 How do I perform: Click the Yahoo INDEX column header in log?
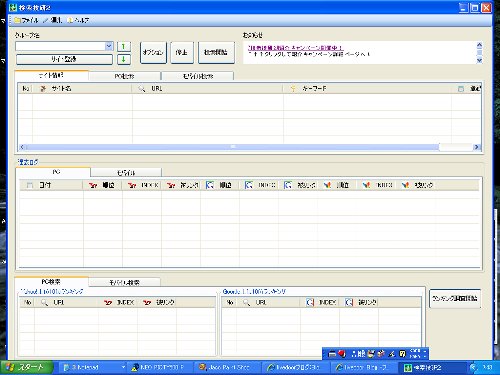tap(142, 185)
